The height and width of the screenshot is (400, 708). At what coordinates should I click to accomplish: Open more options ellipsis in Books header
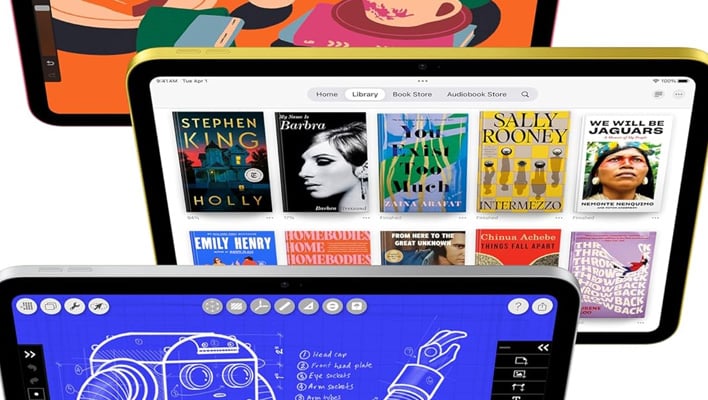tap(681, 94)
